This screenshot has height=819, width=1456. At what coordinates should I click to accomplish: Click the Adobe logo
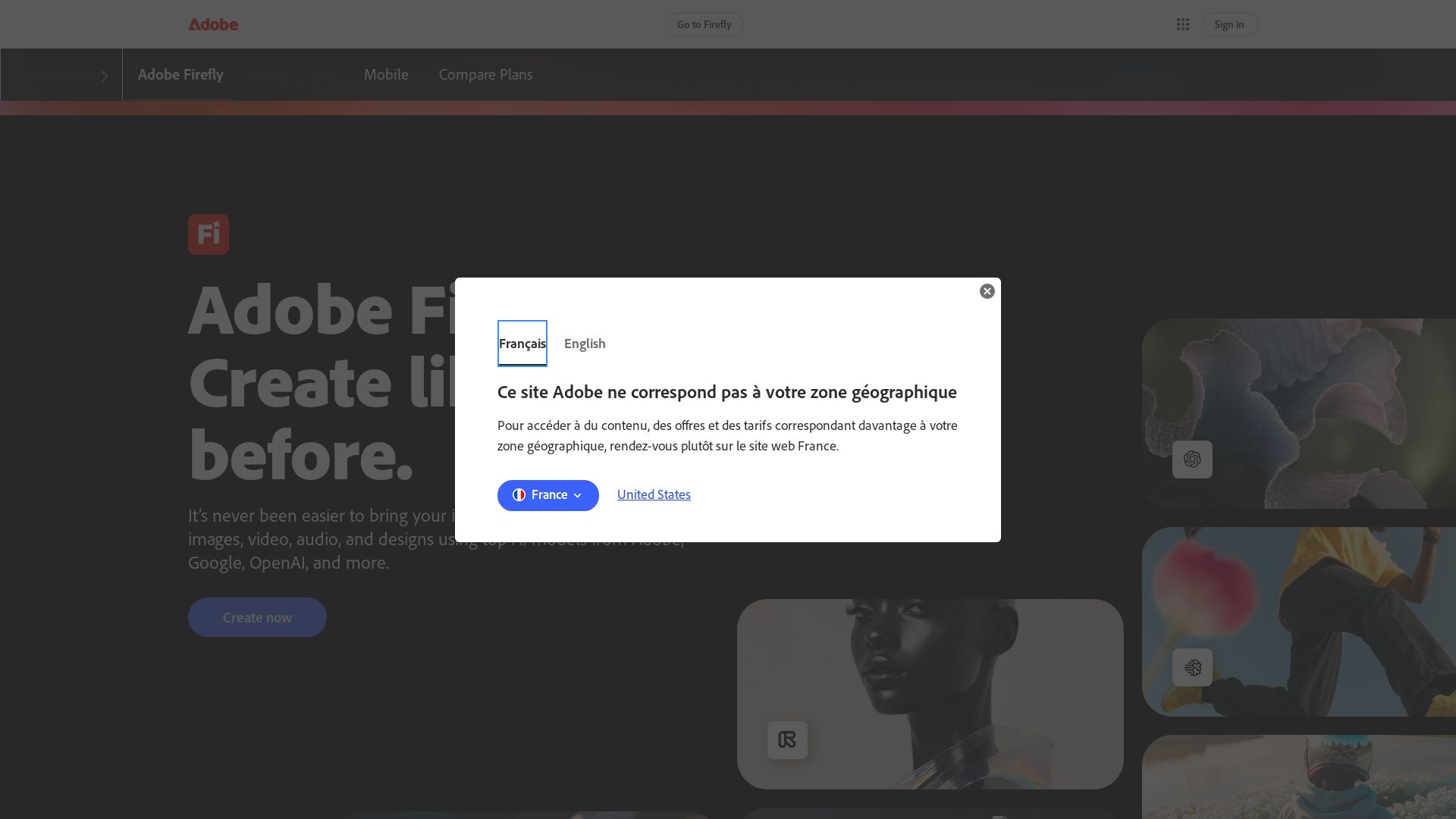click(215, 24)
